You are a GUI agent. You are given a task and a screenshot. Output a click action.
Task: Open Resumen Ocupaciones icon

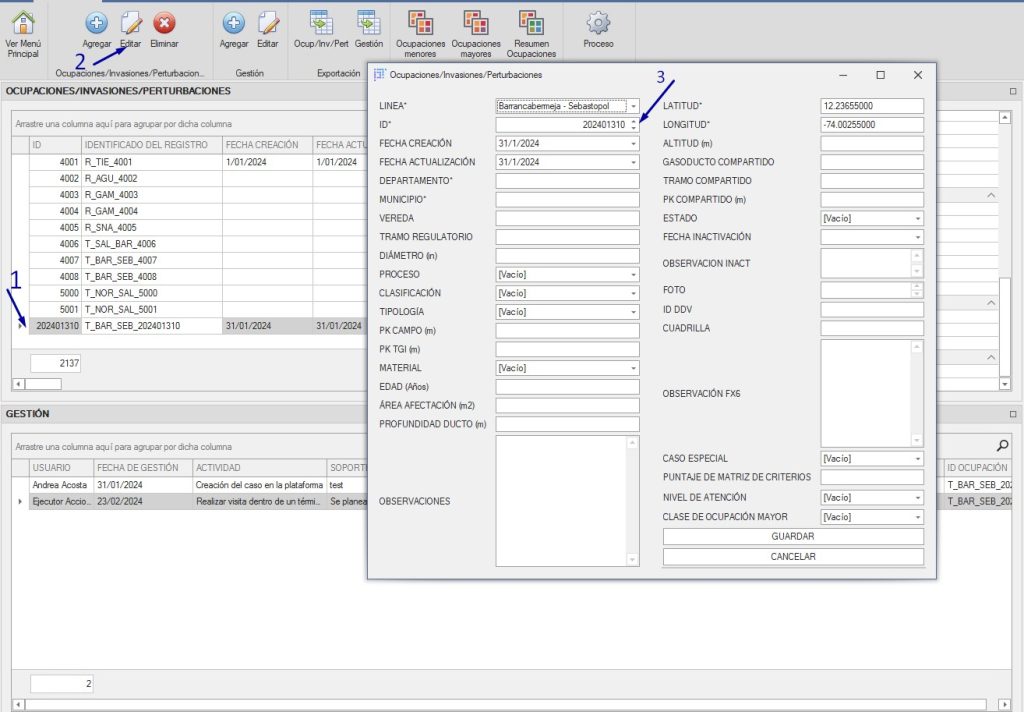tap(532, 24)
